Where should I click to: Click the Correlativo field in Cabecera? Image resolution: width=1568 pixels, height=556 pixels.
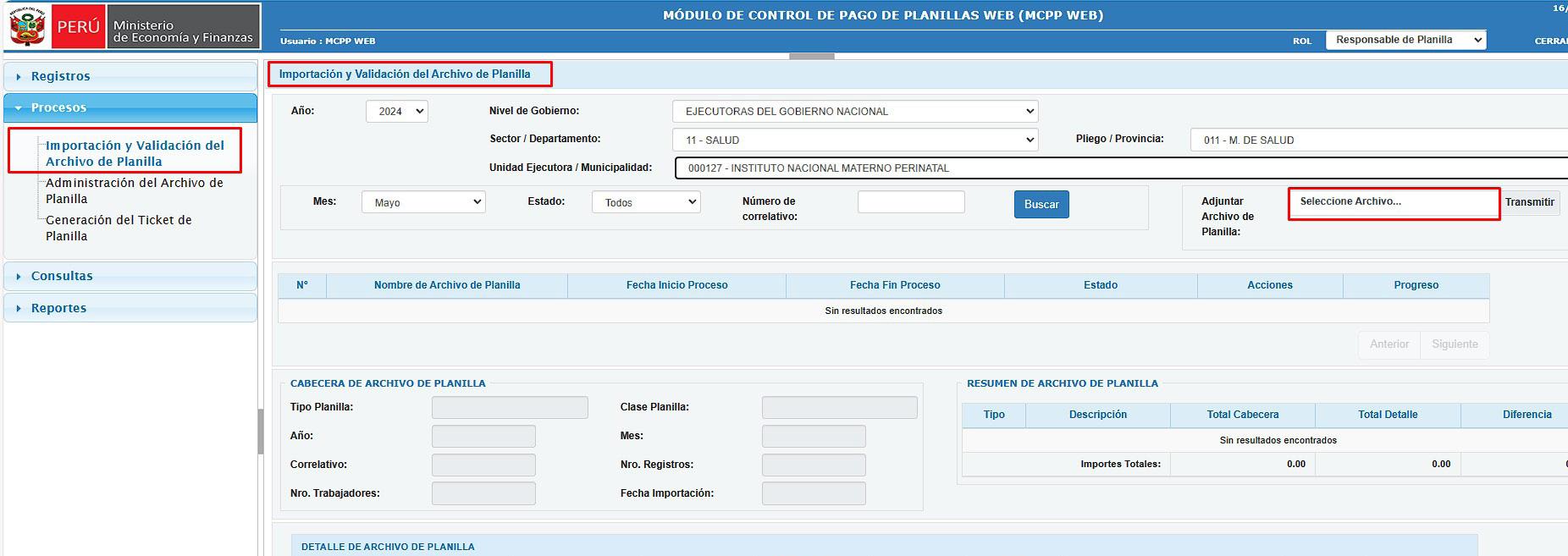click(483, 465)
